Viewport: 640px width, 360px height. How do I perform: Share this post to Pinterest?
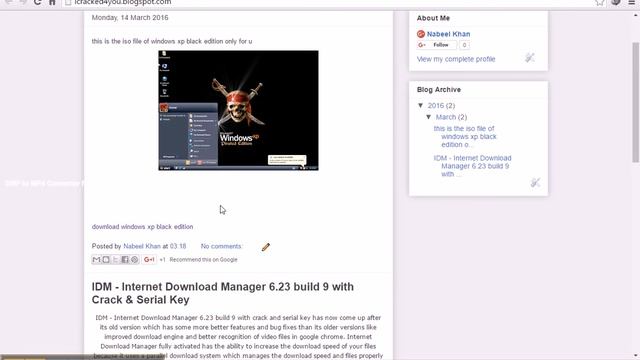pos(134,260)
